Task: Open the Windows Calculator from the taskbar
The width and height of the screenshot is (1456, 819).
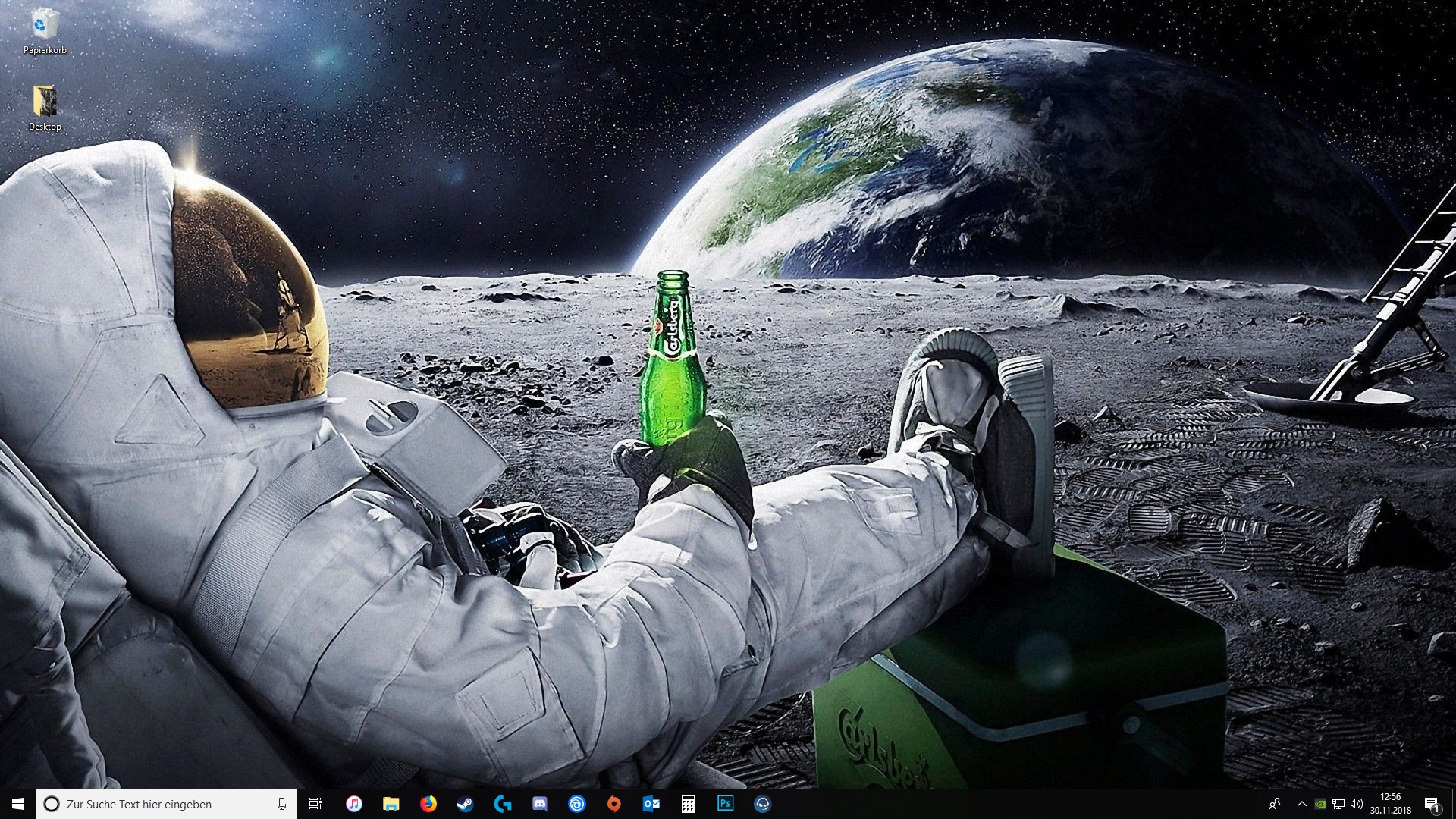Action: click(688, 804)
